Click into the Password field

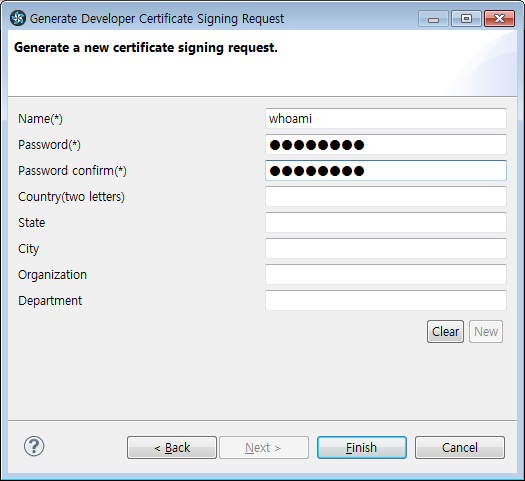click(386, 145)
